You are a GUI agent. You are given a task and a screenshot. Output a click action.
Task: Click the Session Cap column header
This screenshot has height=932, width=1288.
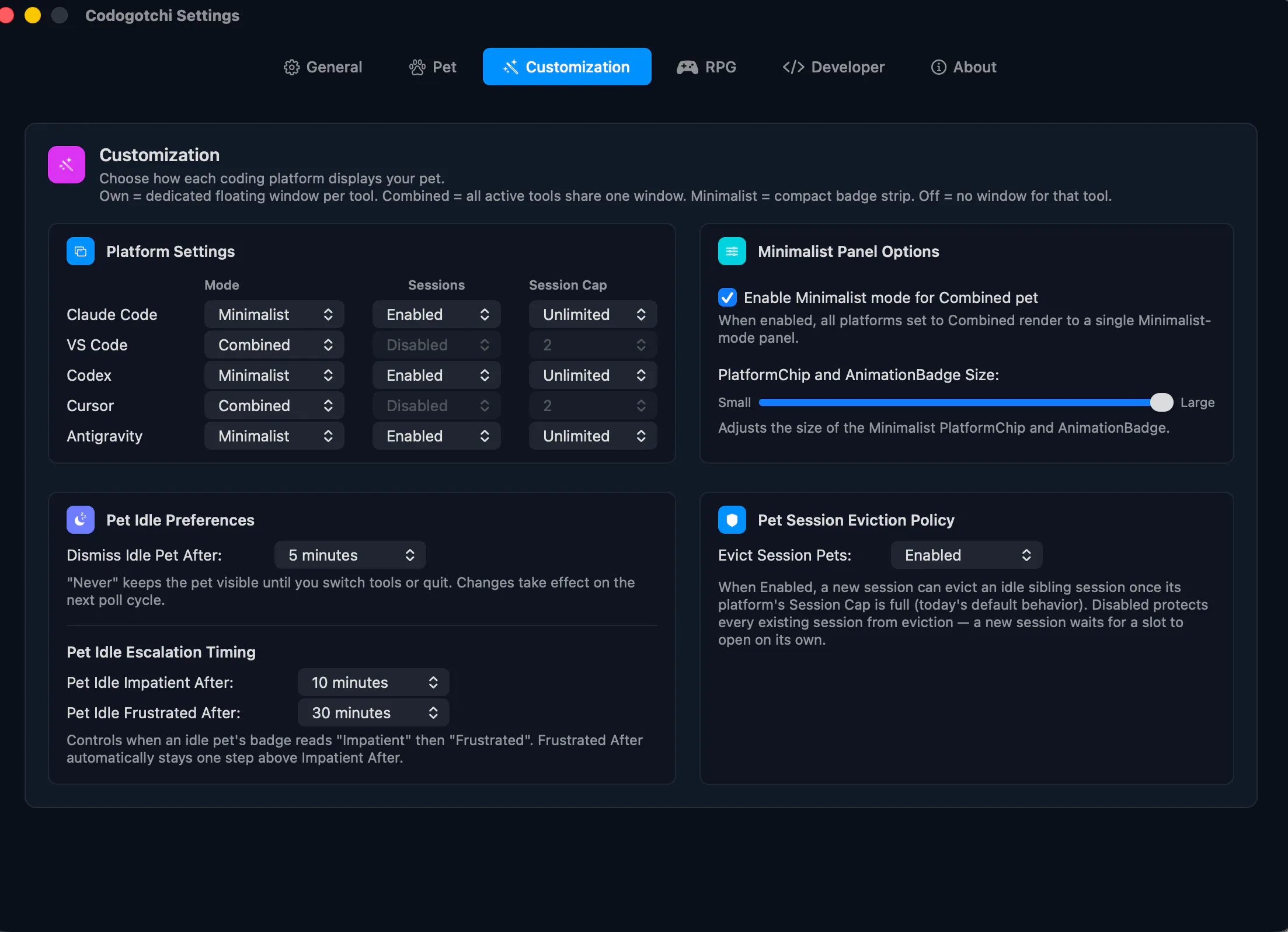click(568, 285)
